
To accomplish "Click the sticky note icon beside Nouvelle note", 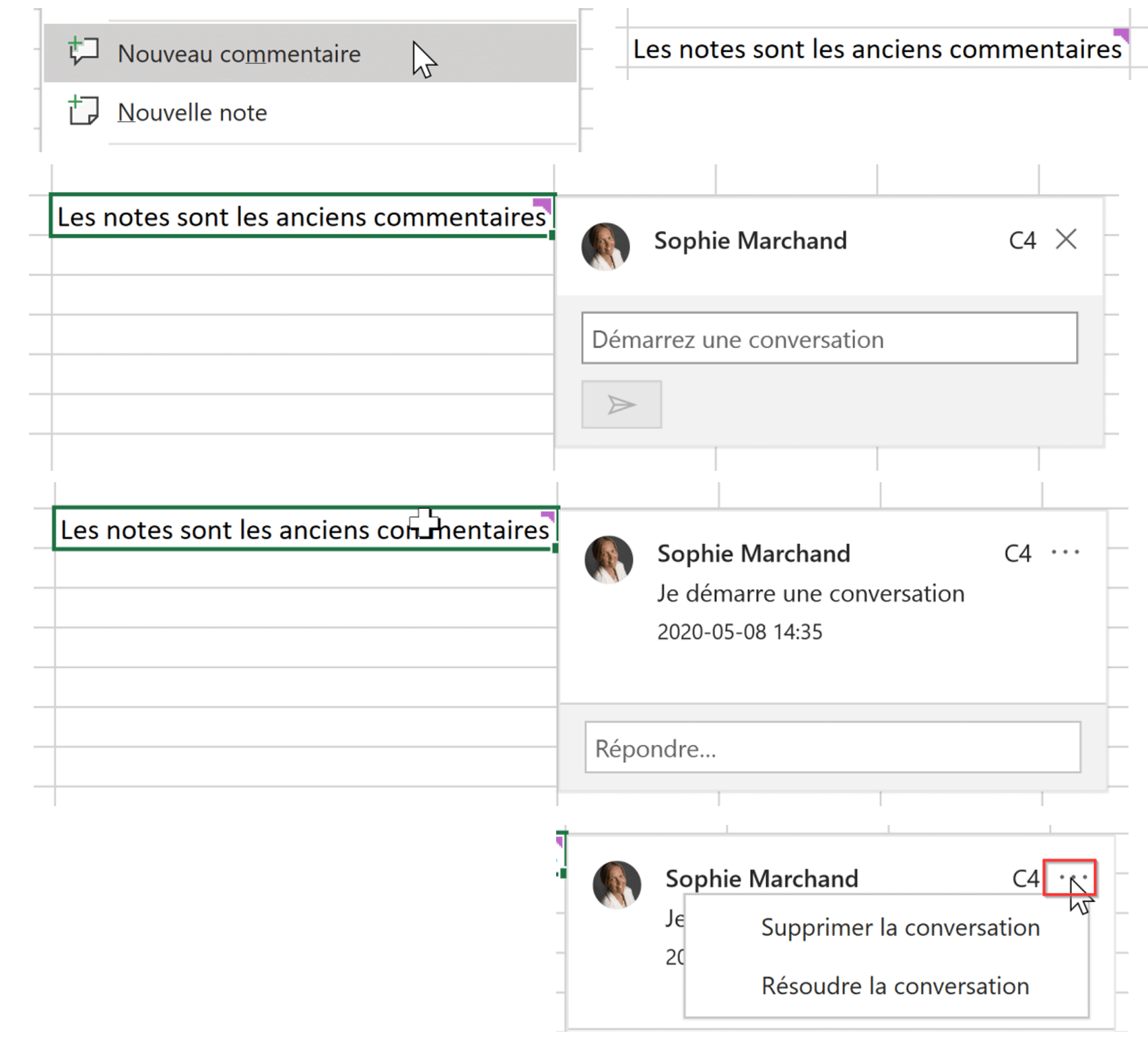I will click(83, 111).
